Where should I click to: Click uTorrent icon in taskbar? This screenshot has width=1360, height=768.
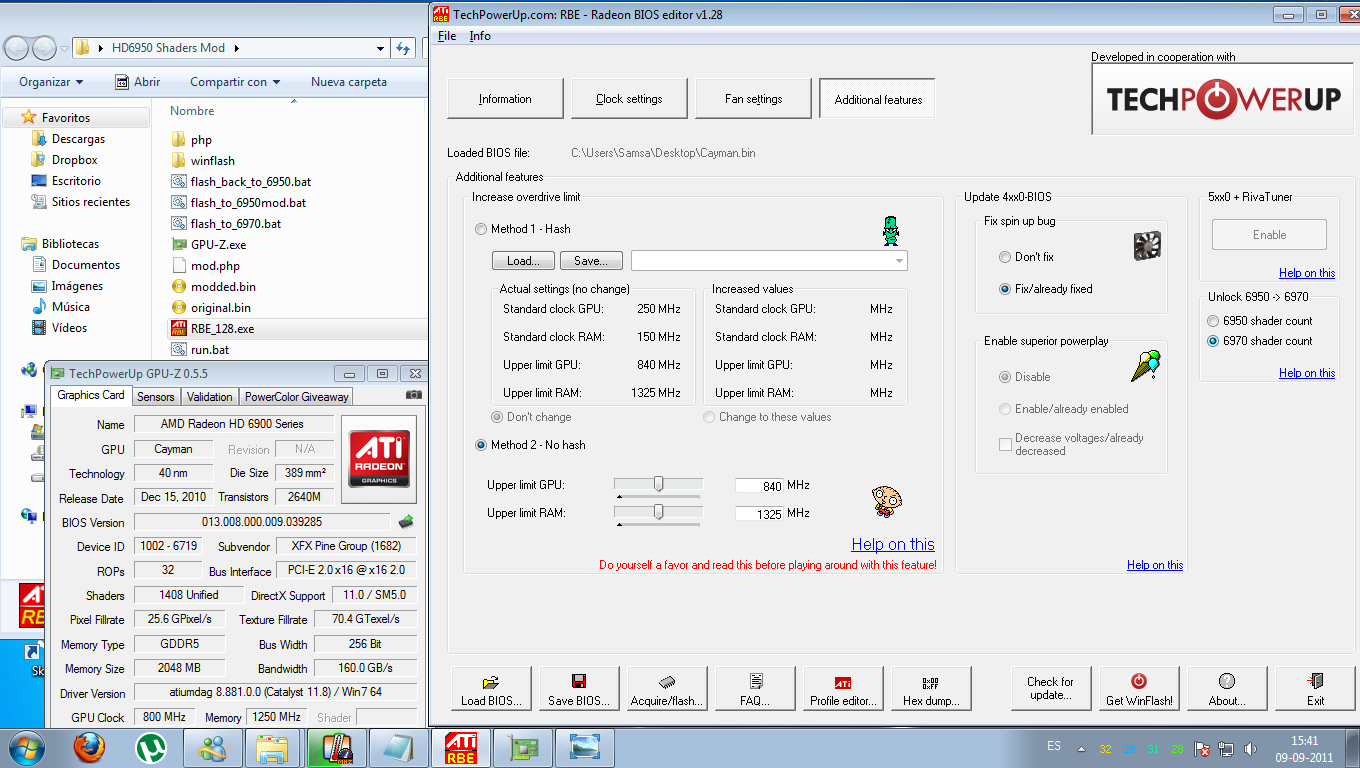pos(151,748)
